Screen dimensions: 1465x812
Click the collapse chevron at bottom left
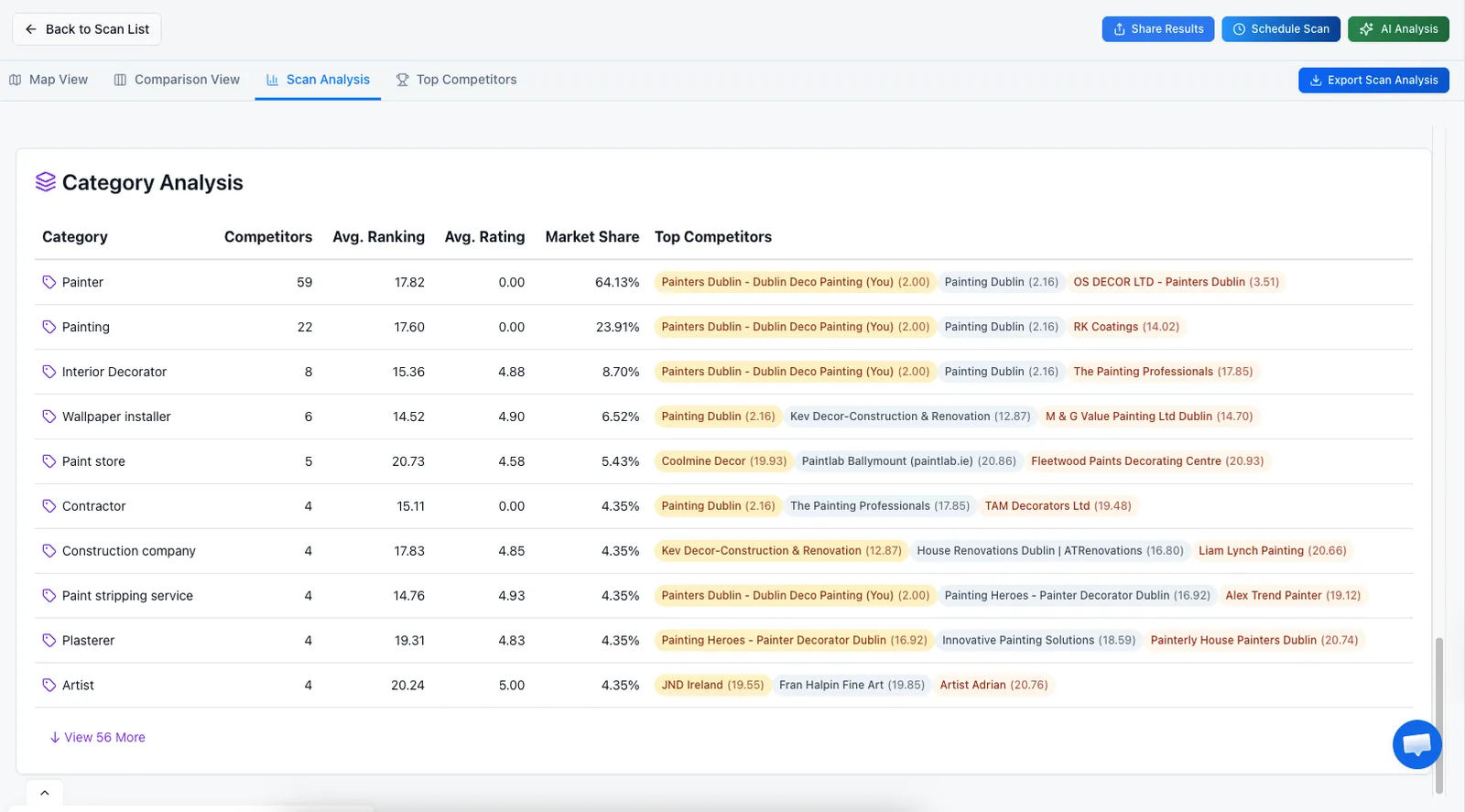[45, 793]
